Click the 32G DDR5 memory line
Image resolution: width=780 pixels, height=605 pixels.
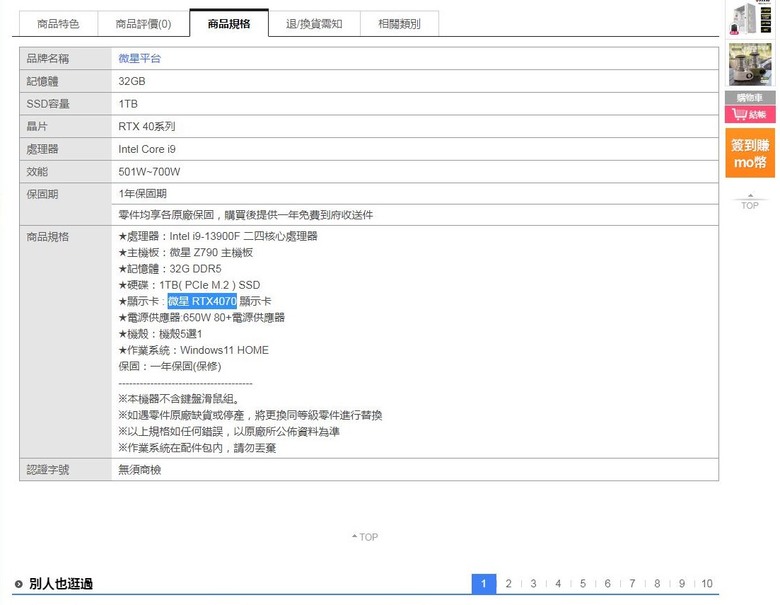pyautogui.click(x=170, y=269)
